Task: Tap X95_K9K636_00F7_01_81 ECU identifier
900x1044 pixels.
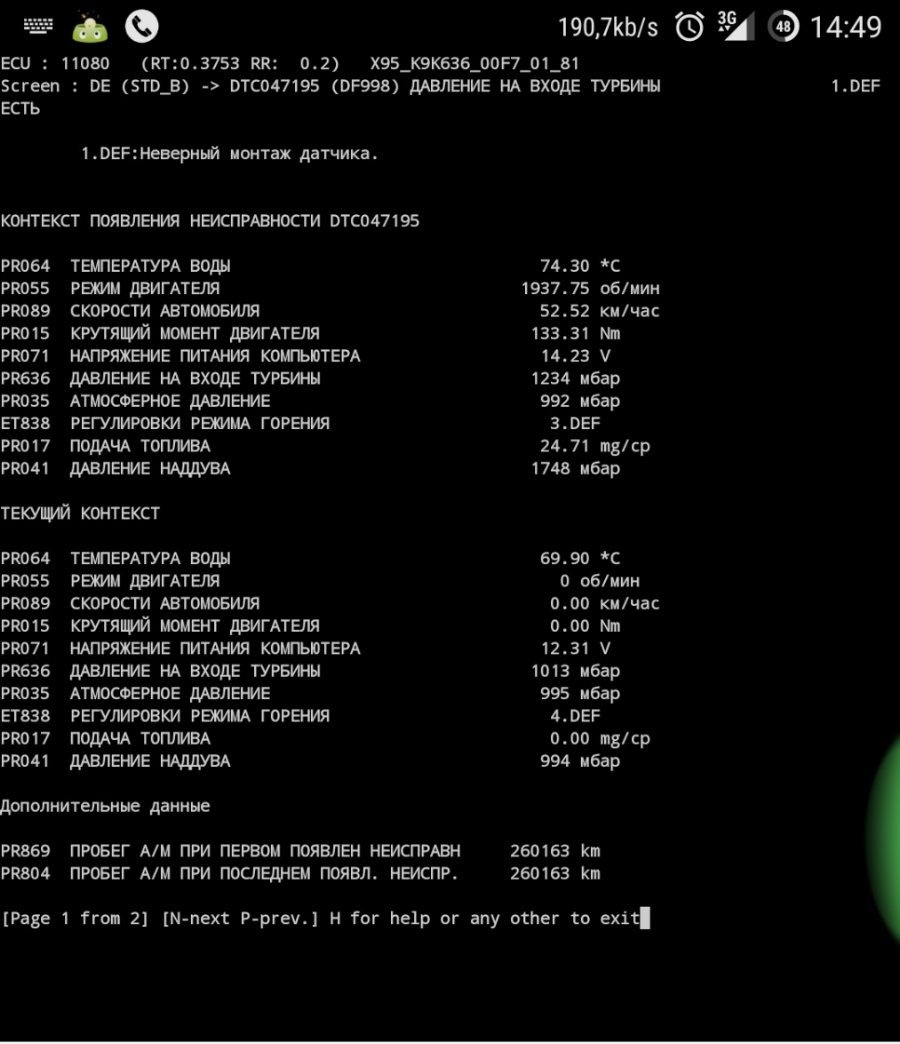Action: click(475, 64)
